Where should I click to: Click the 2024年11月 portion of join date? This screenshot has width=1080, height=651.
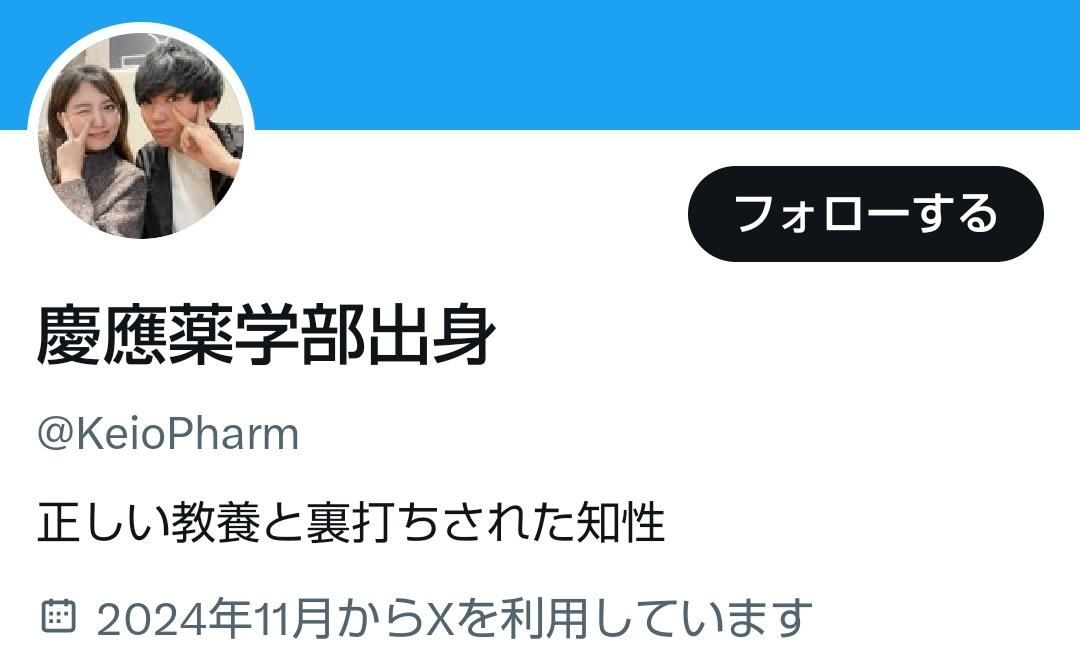(x=214, y=617)
